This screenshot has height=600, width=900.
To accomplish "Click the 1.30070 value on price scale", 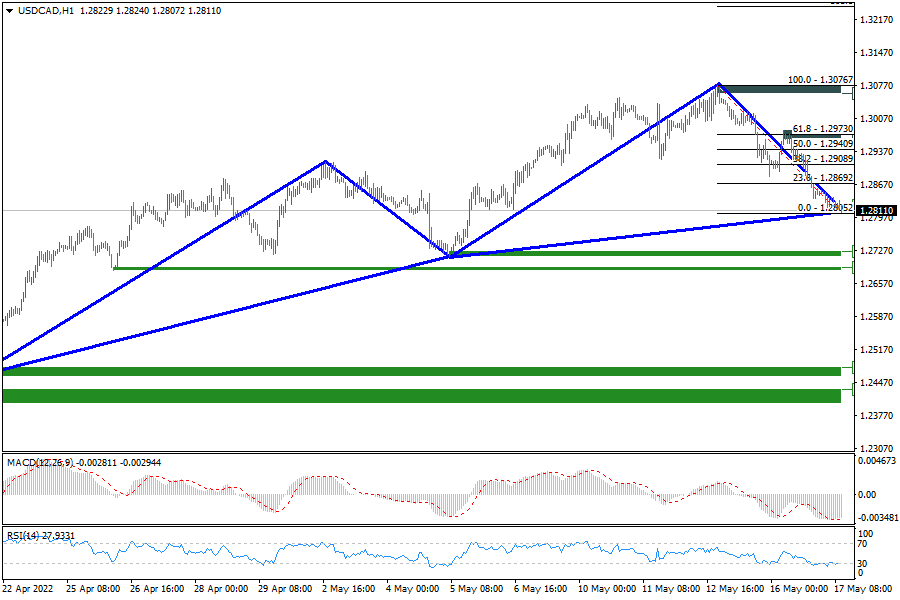I will tap(876, 118).
